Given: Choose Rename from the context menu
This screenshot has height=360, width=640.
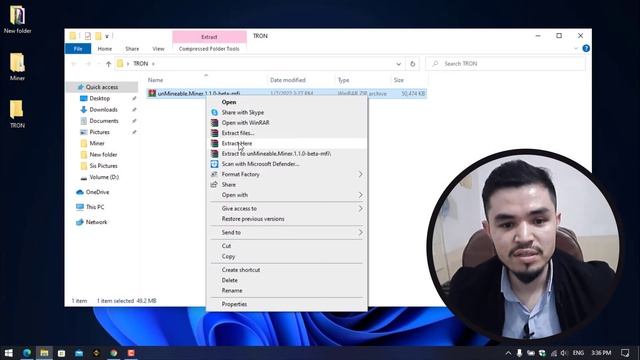Looking at the screenshot, I should [x=232, y=291].
